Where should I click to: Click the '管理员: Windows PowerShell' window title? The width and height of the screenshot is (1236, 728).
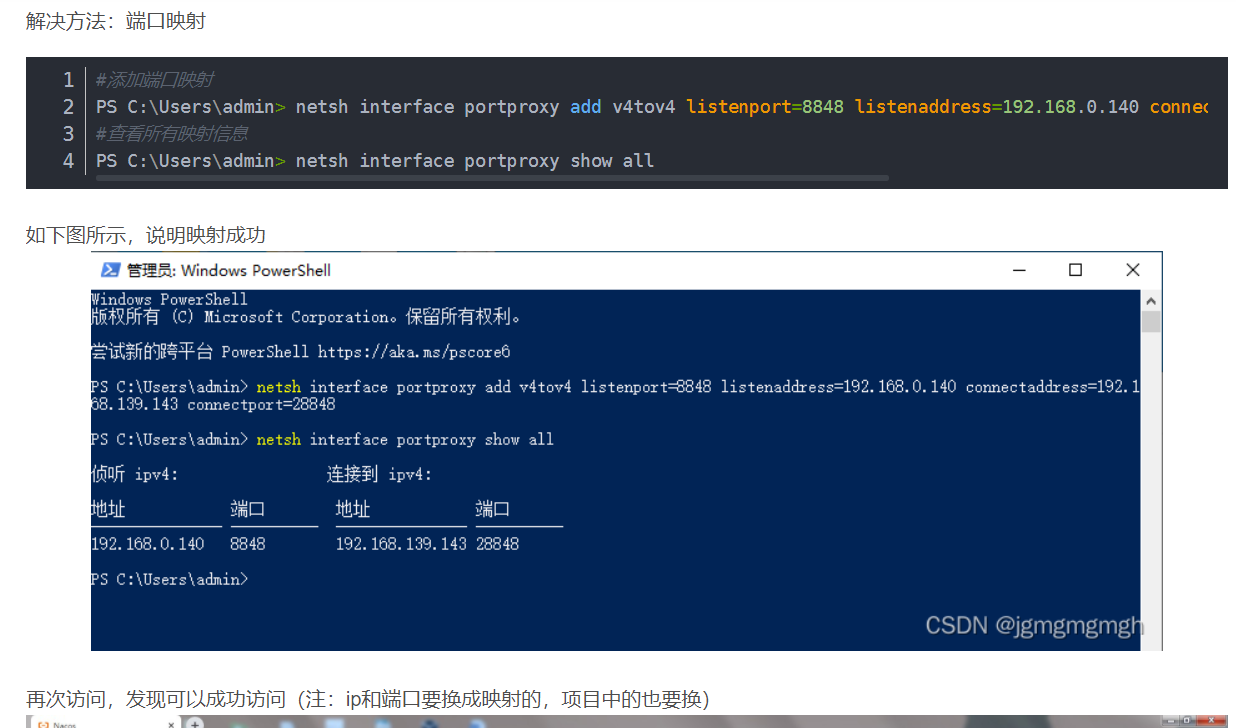tap(228, 270)
